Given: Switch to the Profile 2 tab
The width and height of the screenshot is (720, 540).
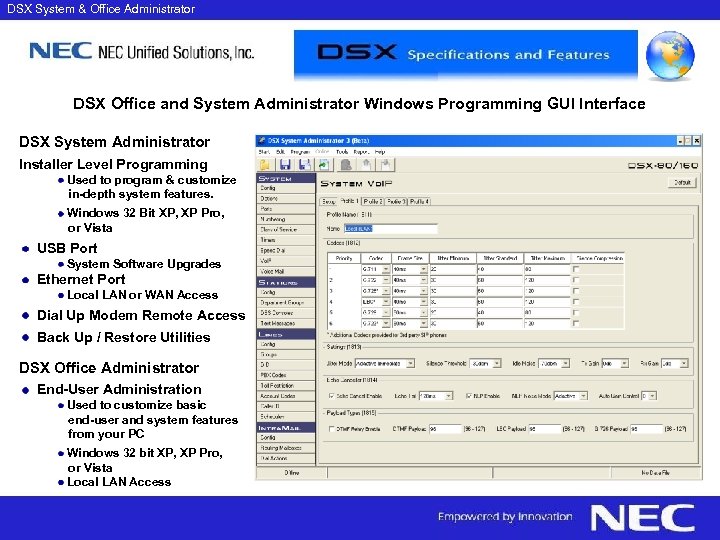Looking at the screenshot, I should click(x=372, y=201).
